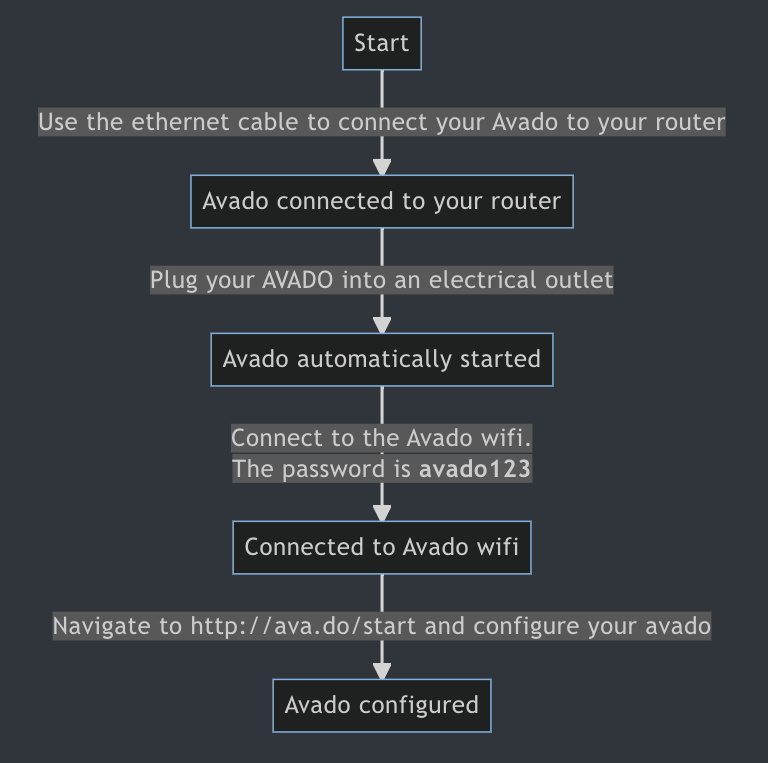Select the "Avado connected to your router" node
Image resolution: width=768 pixels, height=763 pixels.
click(381, 201)
